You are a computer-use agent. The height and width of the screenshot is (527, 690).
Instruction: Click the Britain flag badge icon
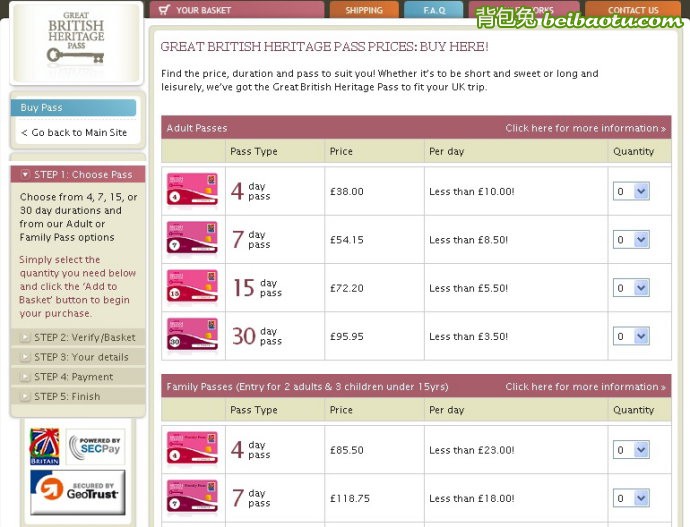point(44,446)
